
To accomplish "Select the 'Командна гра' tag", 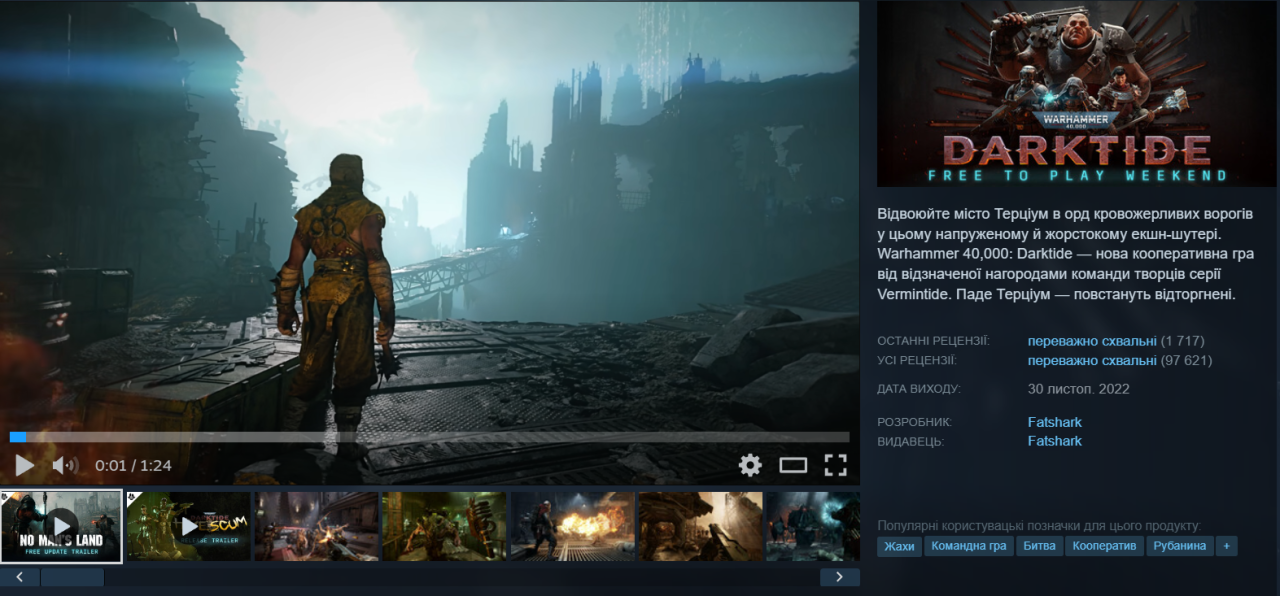I will tap(968, 546).
